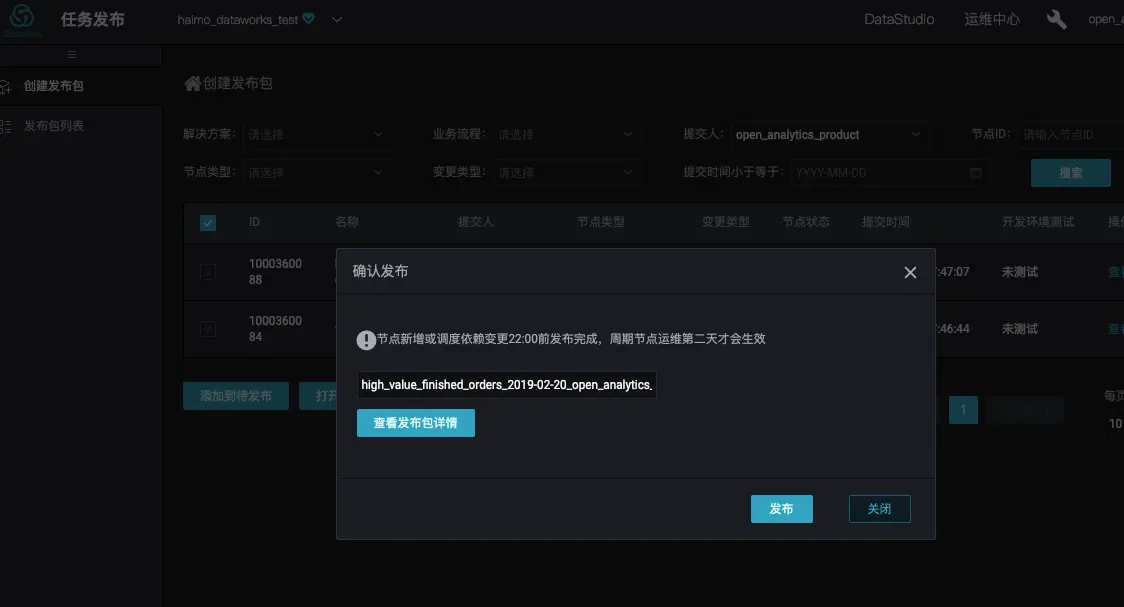This screenshot has height=607, width=1124.
Task: Expand the haimo_dataworks_test workspace dropdown
Action: tap(337, 19)
